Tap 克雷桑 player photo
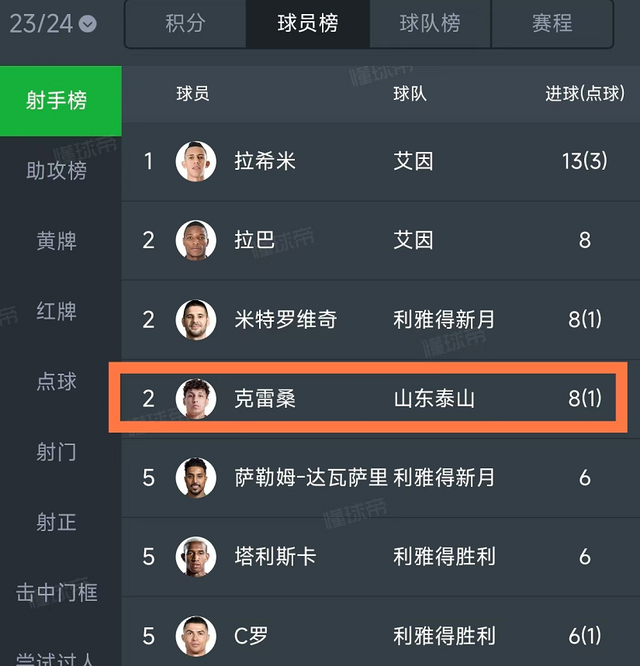 point(196,398)
